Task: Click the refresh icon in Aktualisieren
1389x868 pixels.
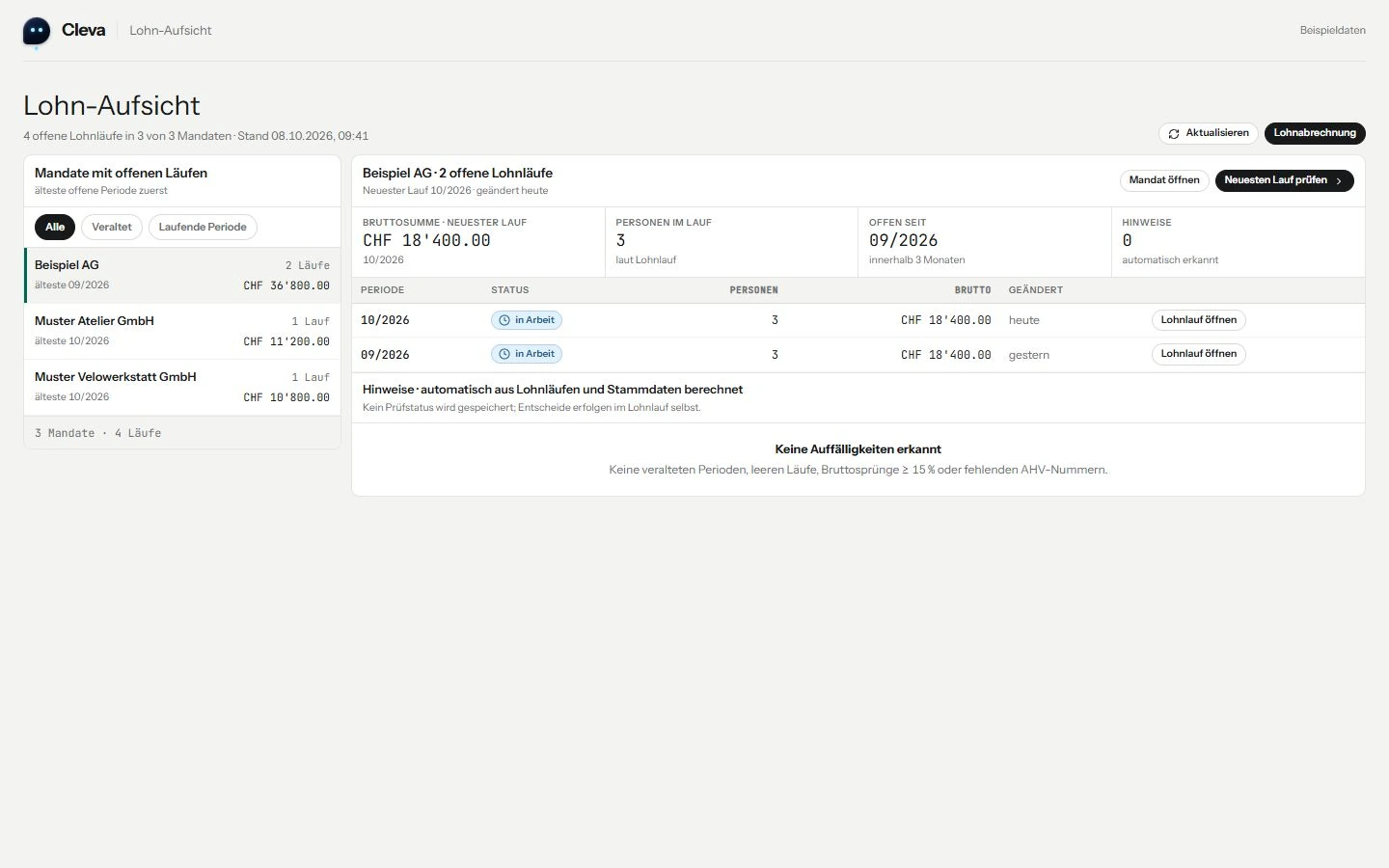Action: click(x=1174, y=134)
